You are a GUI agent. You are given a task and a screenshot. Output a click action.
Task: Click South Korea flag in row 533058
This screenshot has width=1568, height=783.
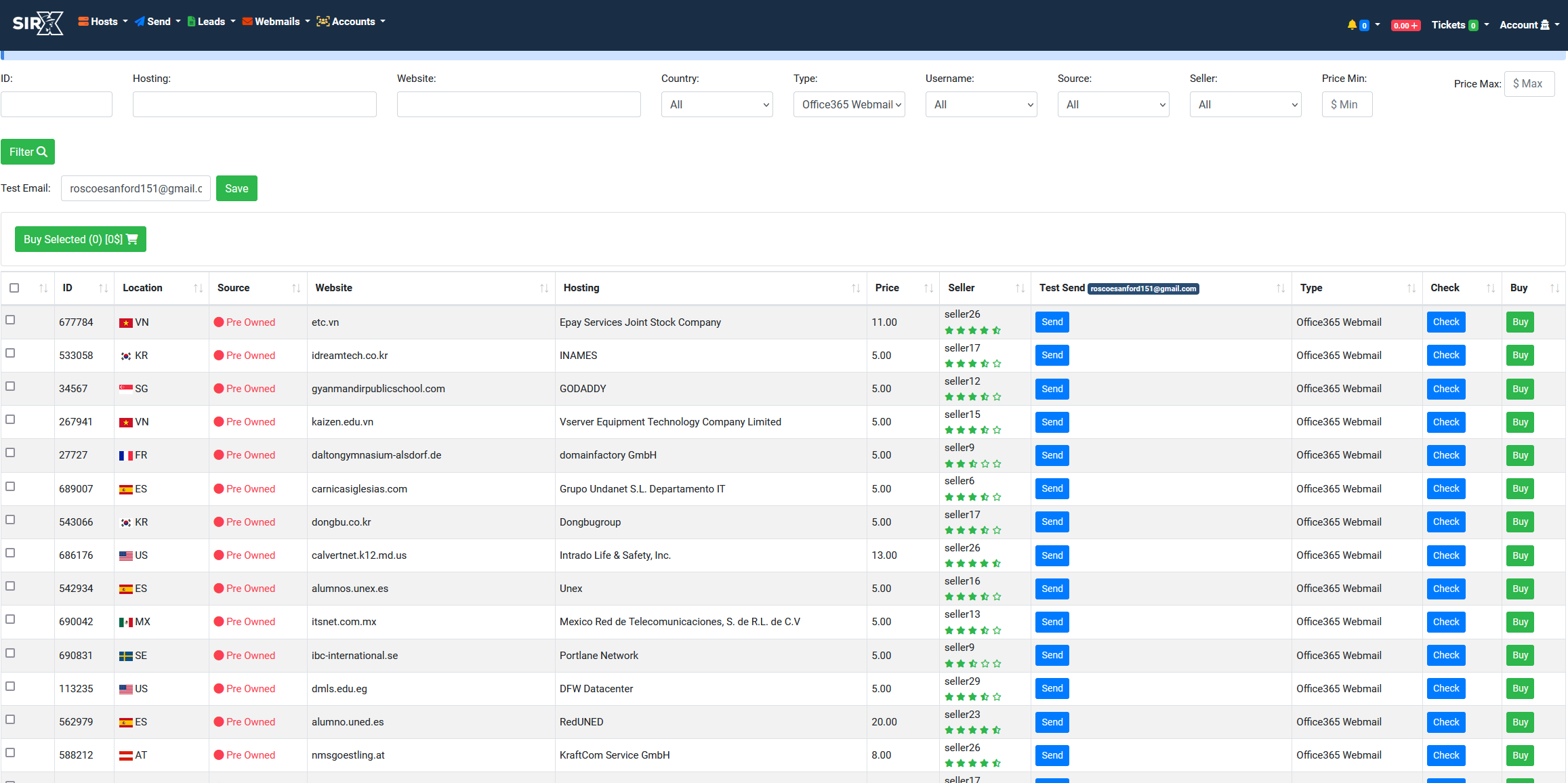point(125,356)
